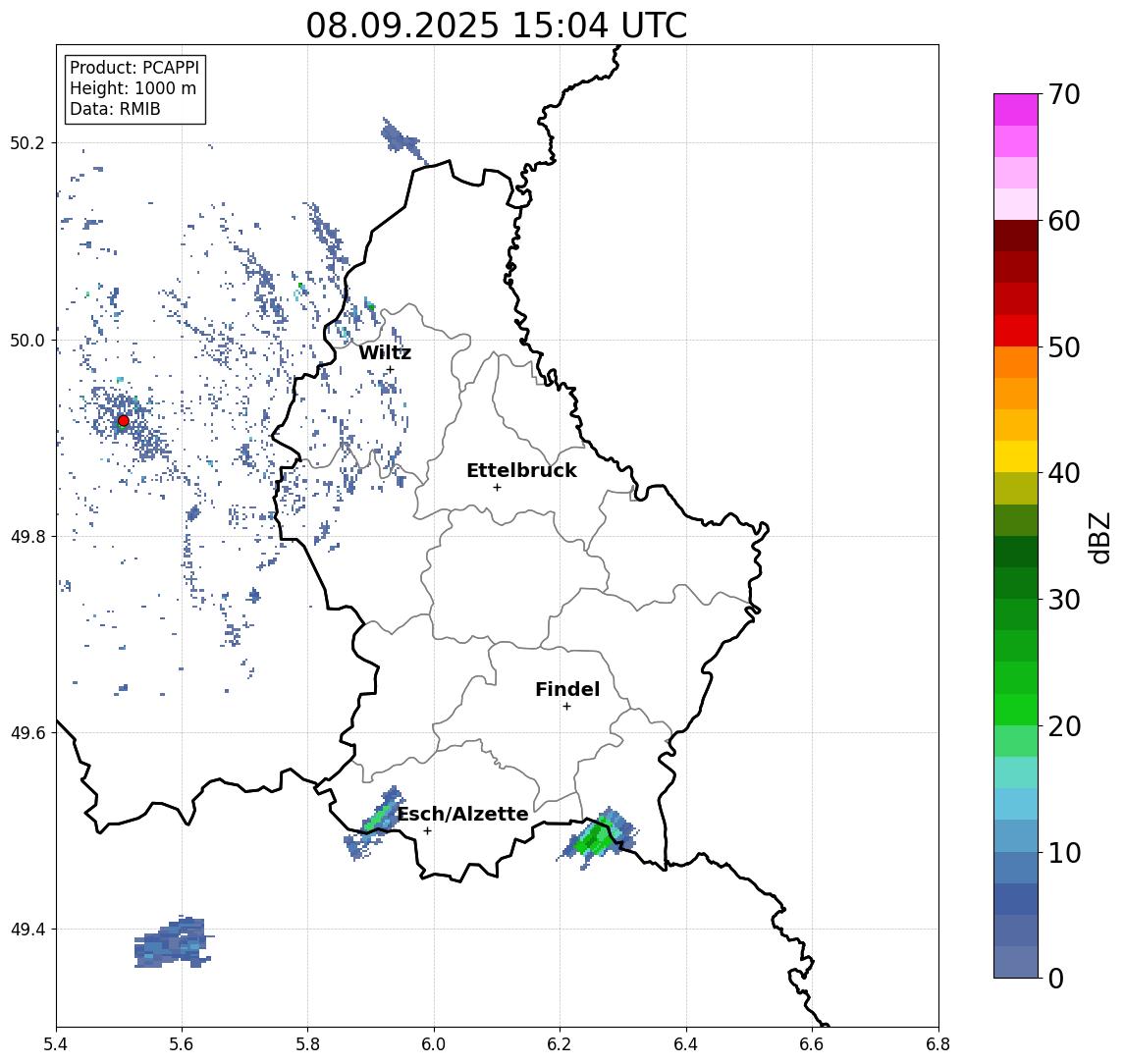Click the 10 tick on colorbar
The height and width of the screenshot is (1064, 1124).
1063,852
